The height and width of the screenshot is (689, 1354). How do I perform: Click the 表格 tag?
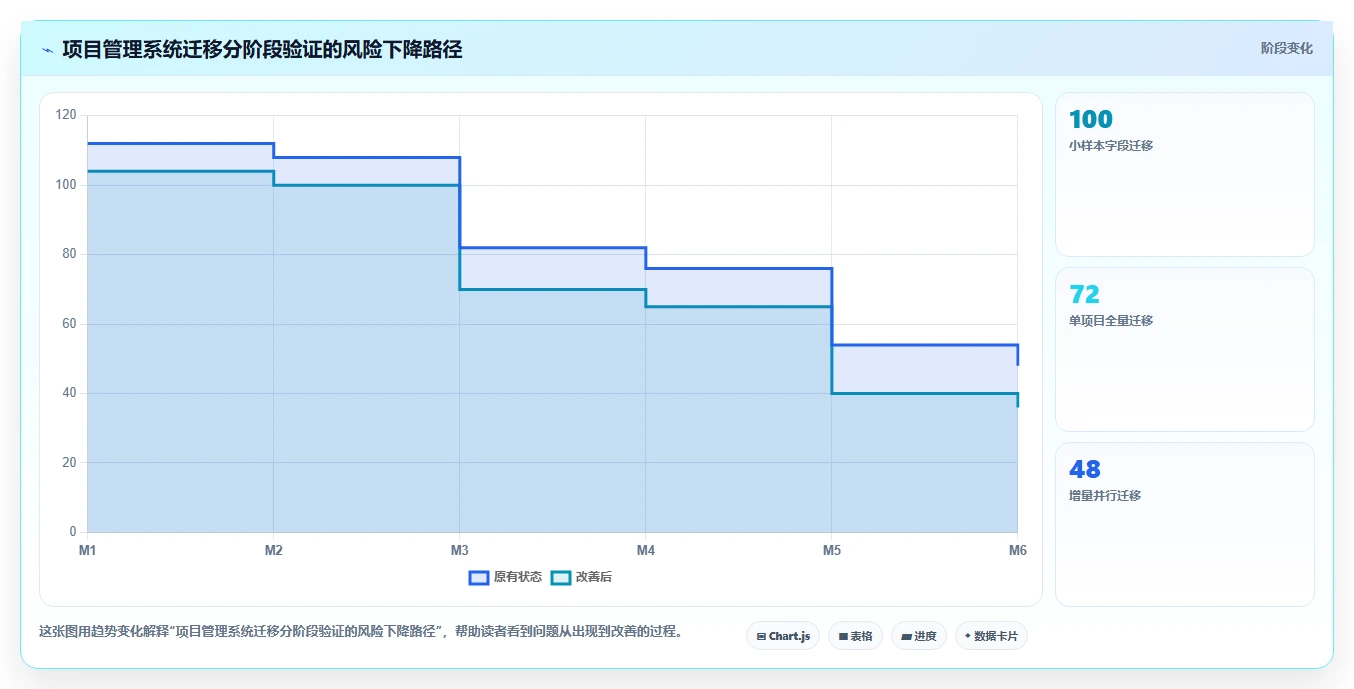point(855,636)
